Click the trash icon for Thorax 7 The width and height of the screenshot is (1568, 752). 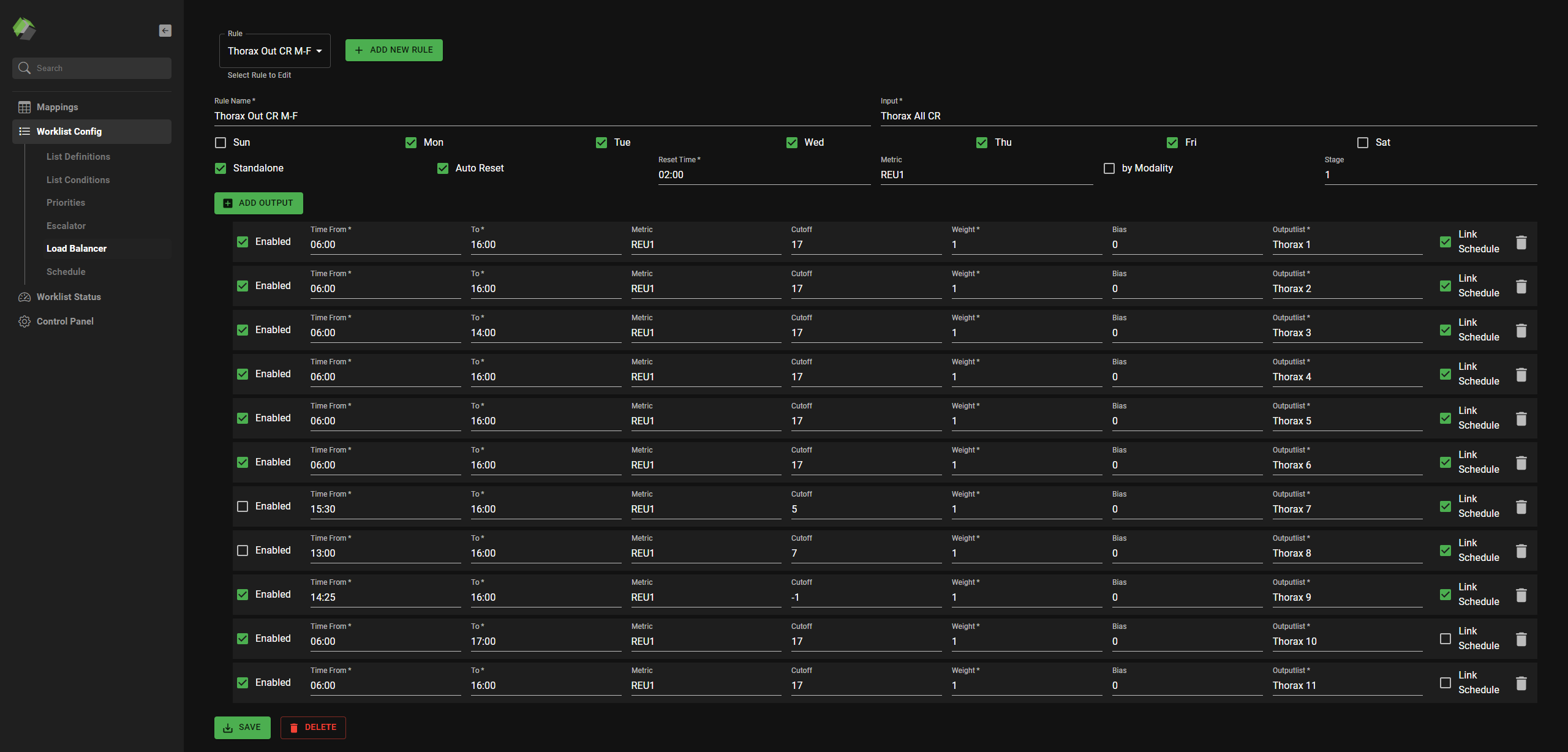[1521, 506]
